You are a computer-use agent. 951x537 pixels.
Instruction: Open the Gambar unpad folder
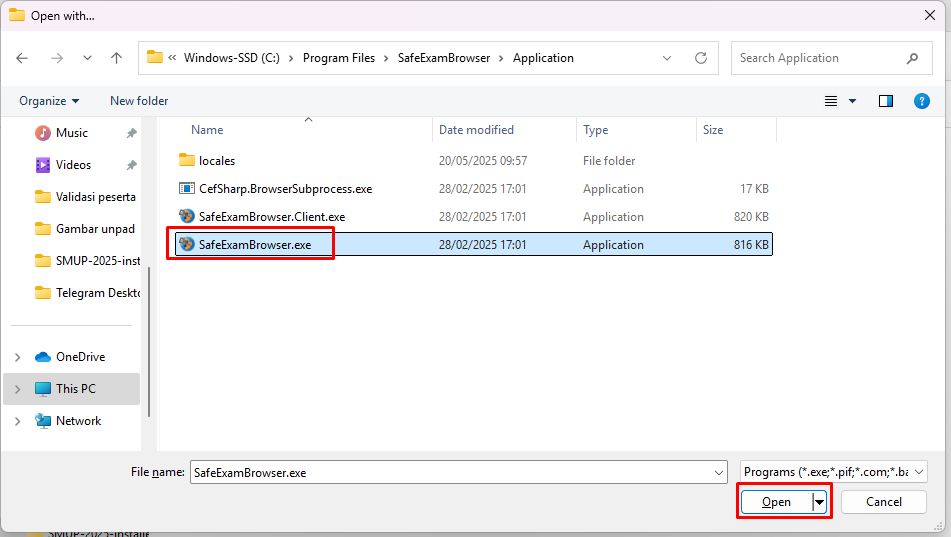tap(85, 229)
